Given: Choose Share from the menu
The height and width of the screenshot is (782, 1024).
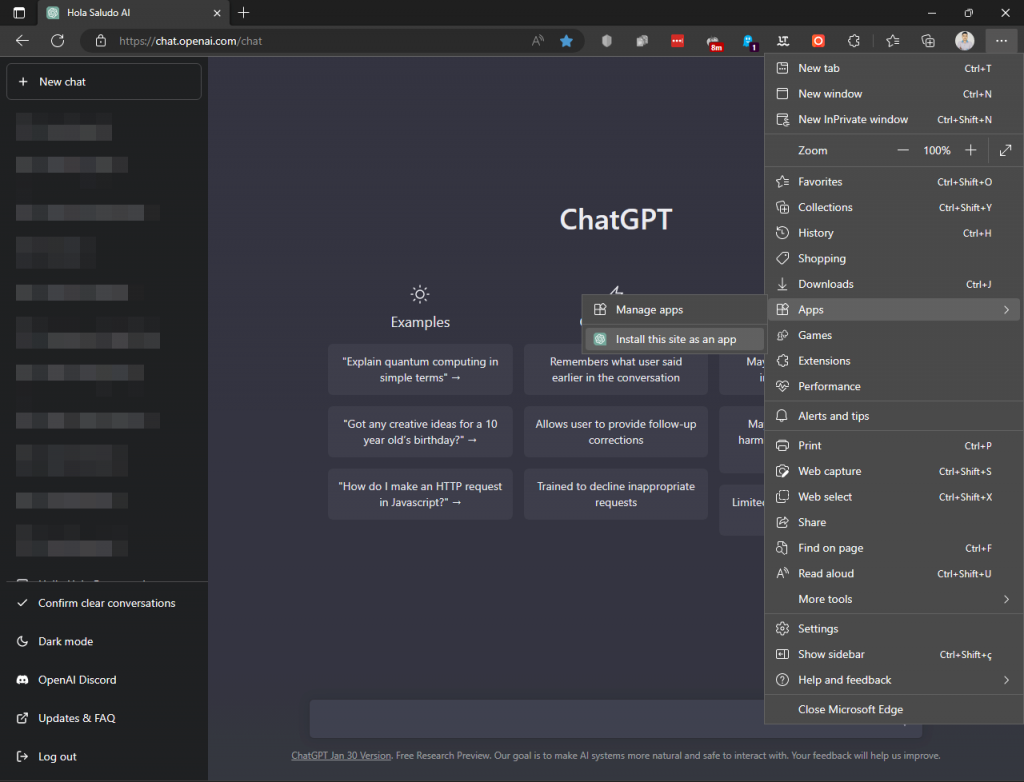Looking at the screenshot, I should [x=893, y=522].
